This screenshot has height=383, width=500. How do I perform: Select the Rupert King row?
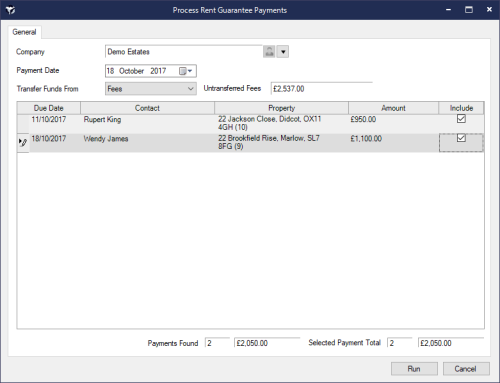pos(250,123)
